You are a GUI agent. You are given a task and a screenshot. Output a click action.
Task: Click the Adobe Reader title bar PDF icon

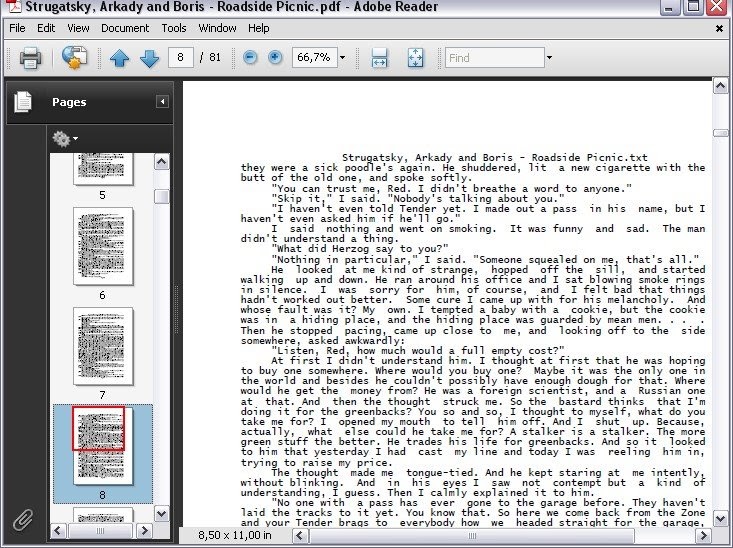(x=14, y=6)
